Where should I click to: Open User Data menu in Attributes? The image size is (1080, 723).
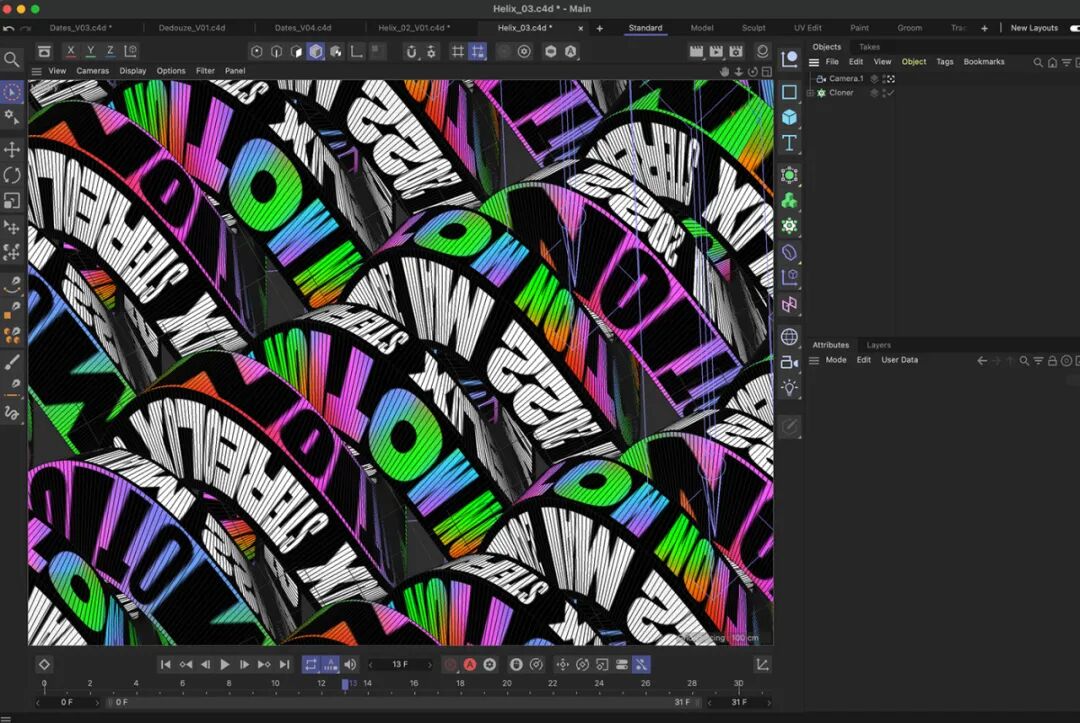tap(900, 360)
